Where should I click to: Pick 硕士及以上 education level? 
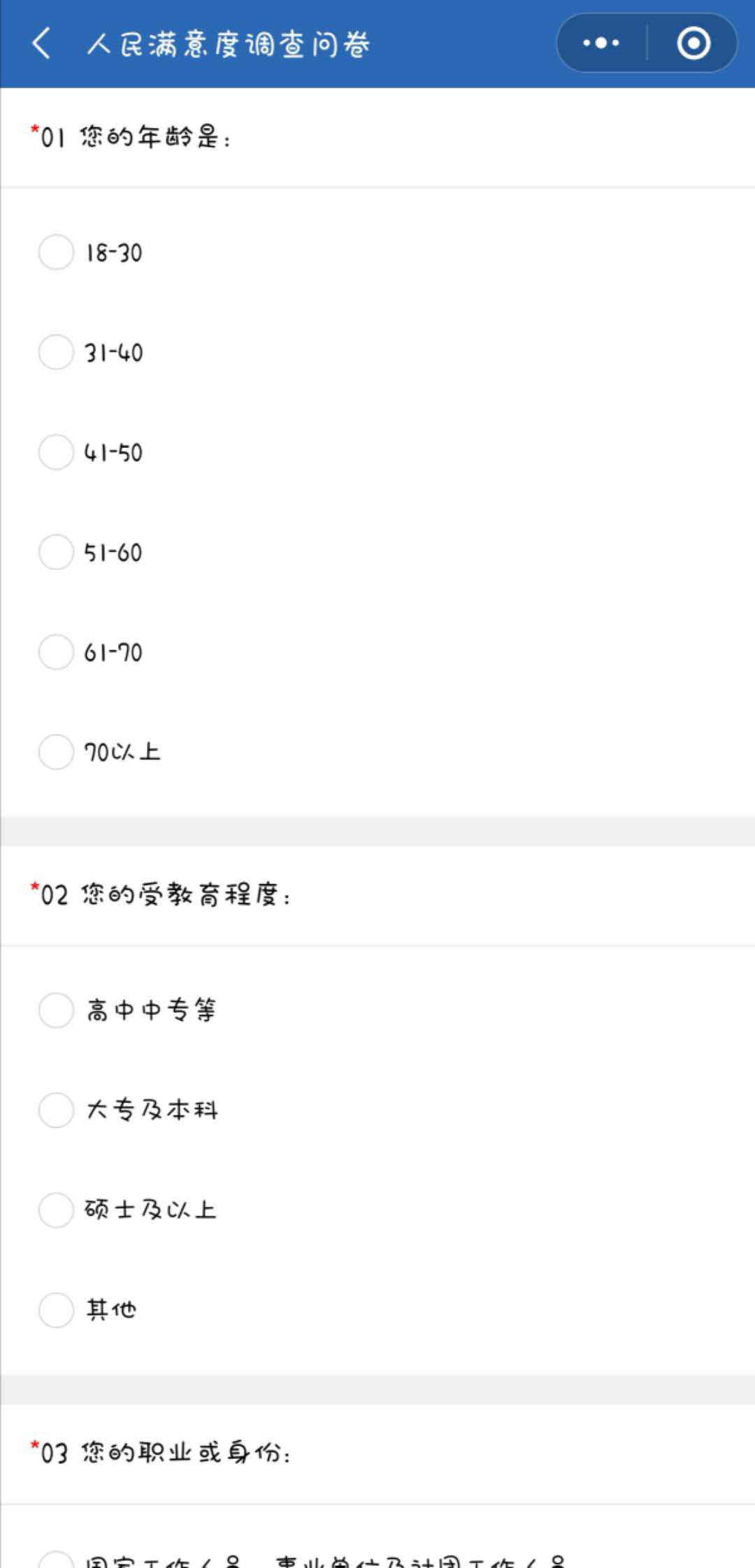click(56, 1210)
